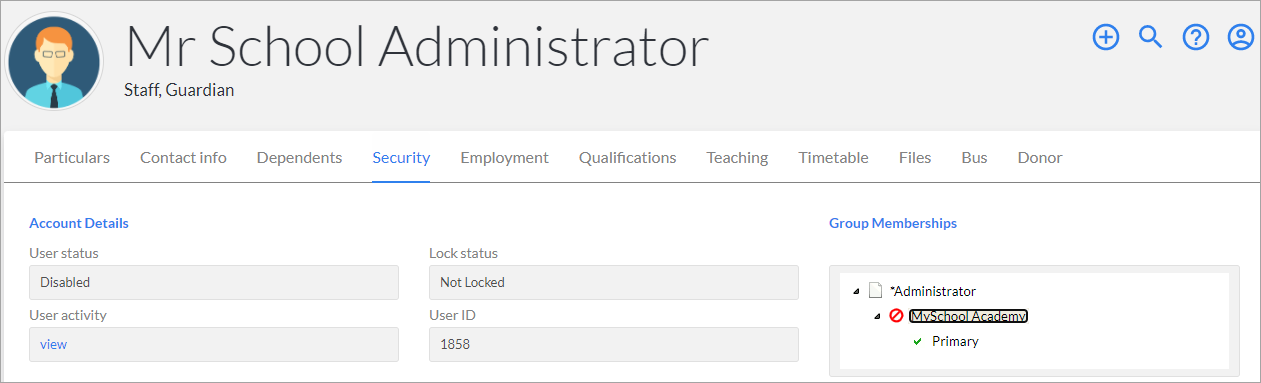The width and height of the screenshot is (1261, 383).
Task: Click the red prohibited icon beside MySchool Academy
Action: tap(896, 316)
